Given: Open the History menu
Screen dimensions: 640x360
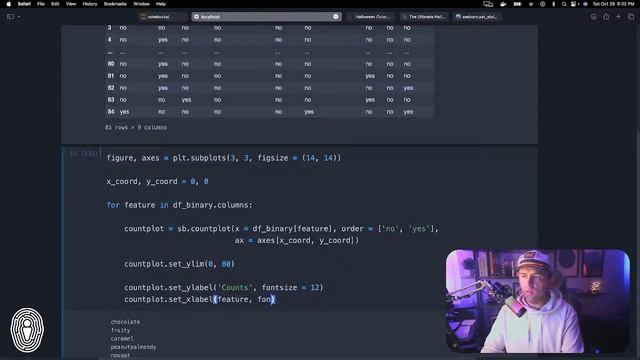Looking at the screenshot, I should click(x=90, y=4).
